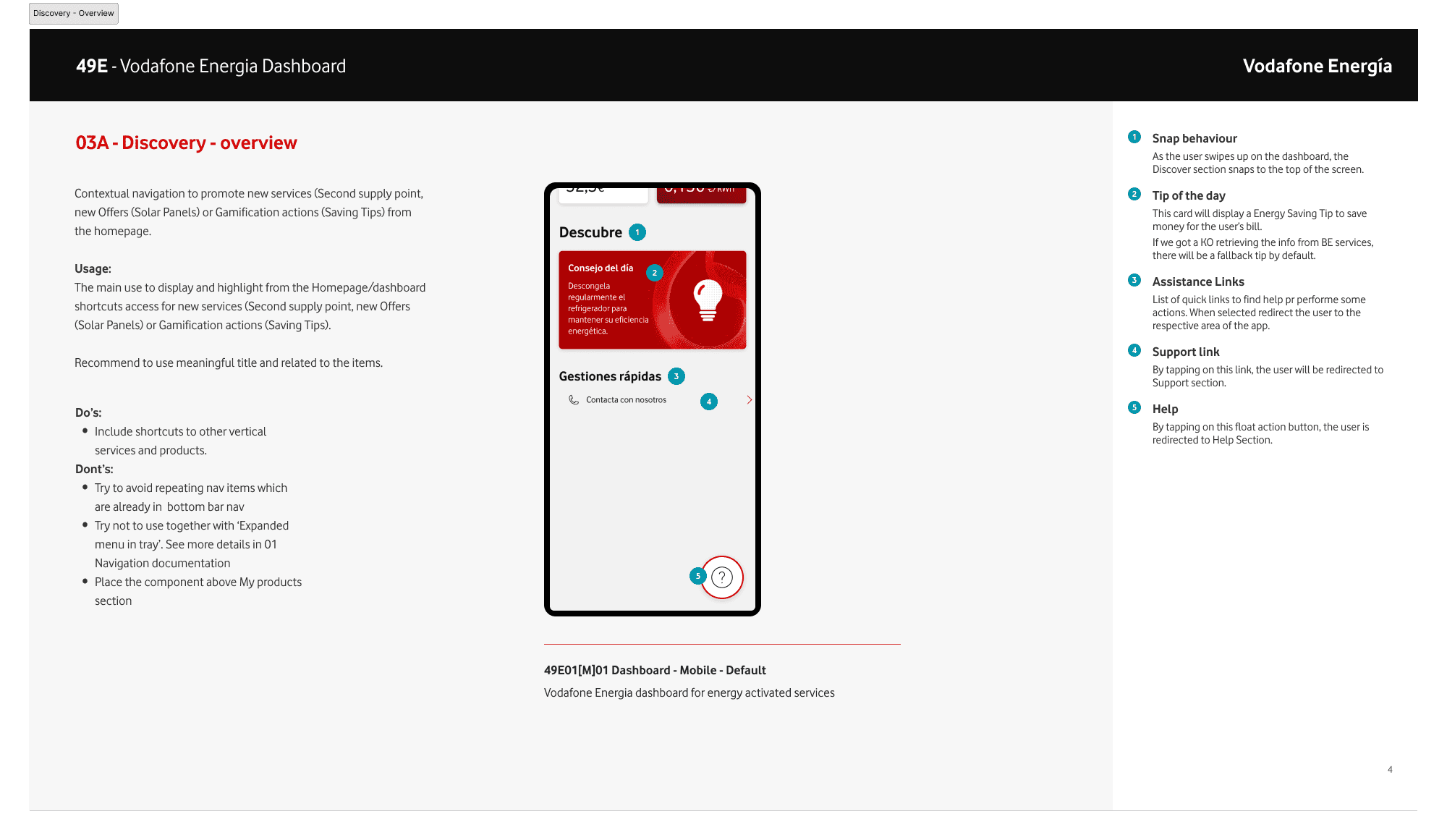Screen dimensions: 1447x840
Task: Click the Dont's: label
Action: click(x=94, y=469)
